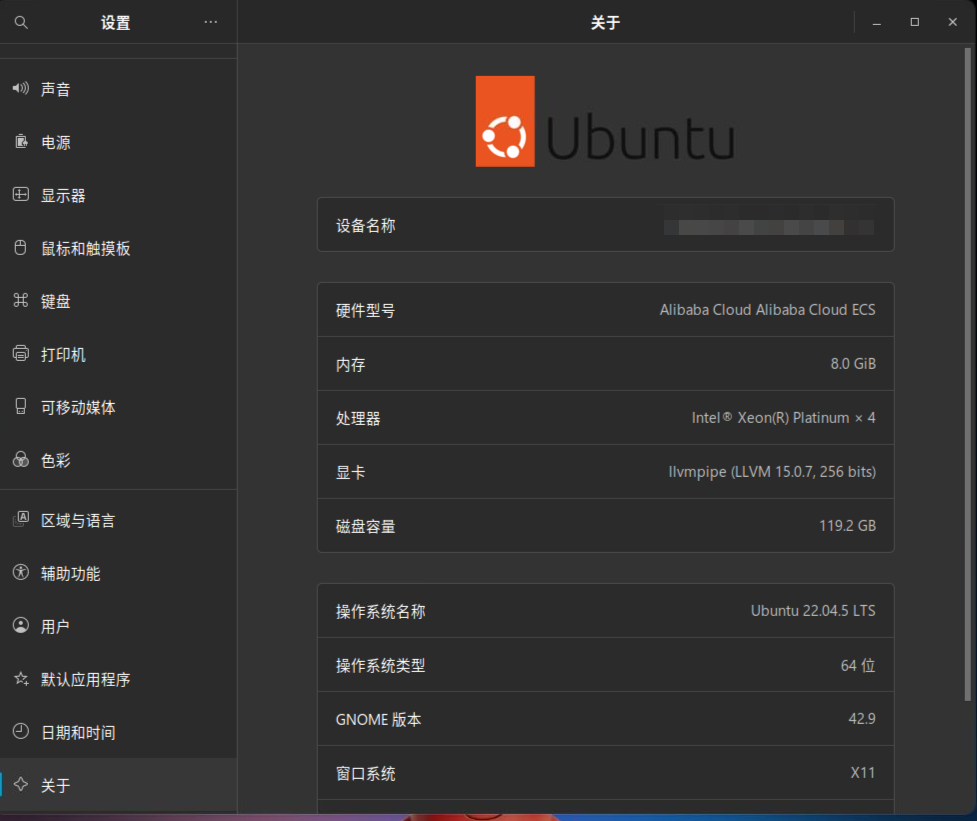Click the Ubuntu logo image

[x=605, y=121]
